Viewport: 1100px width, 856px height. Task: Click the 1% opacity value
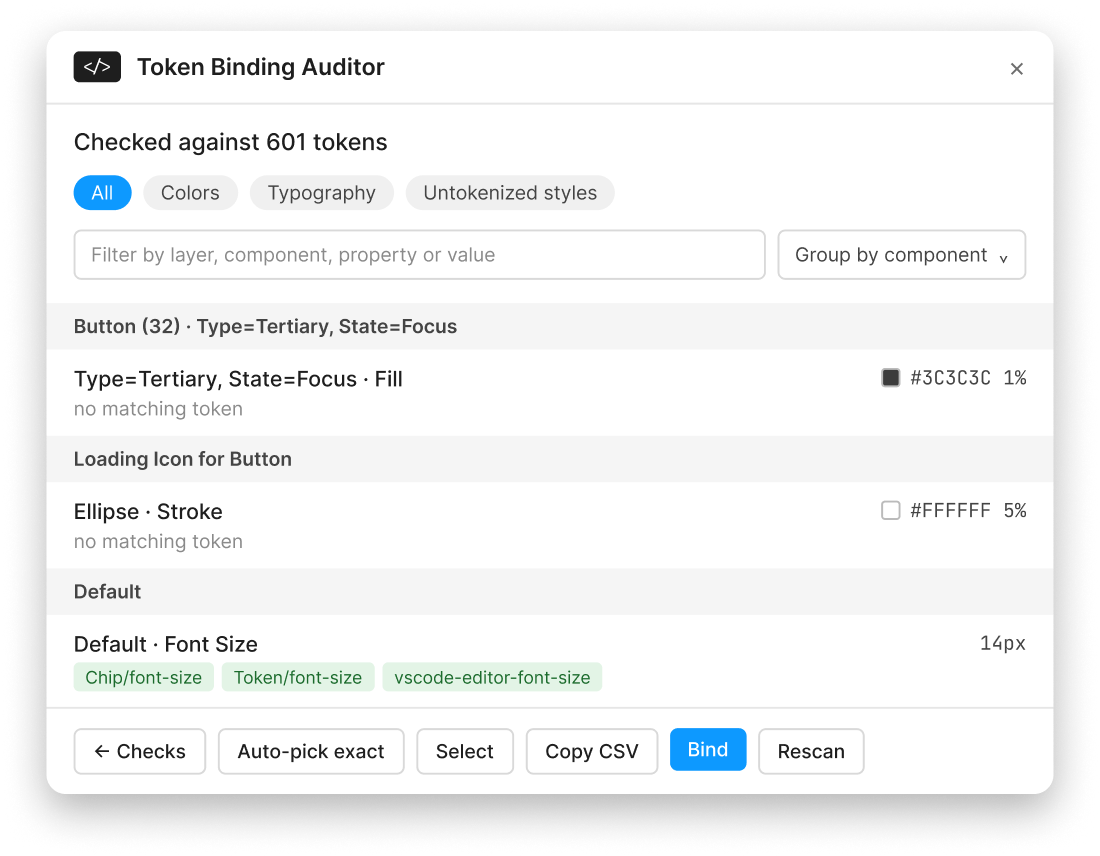1015,377
